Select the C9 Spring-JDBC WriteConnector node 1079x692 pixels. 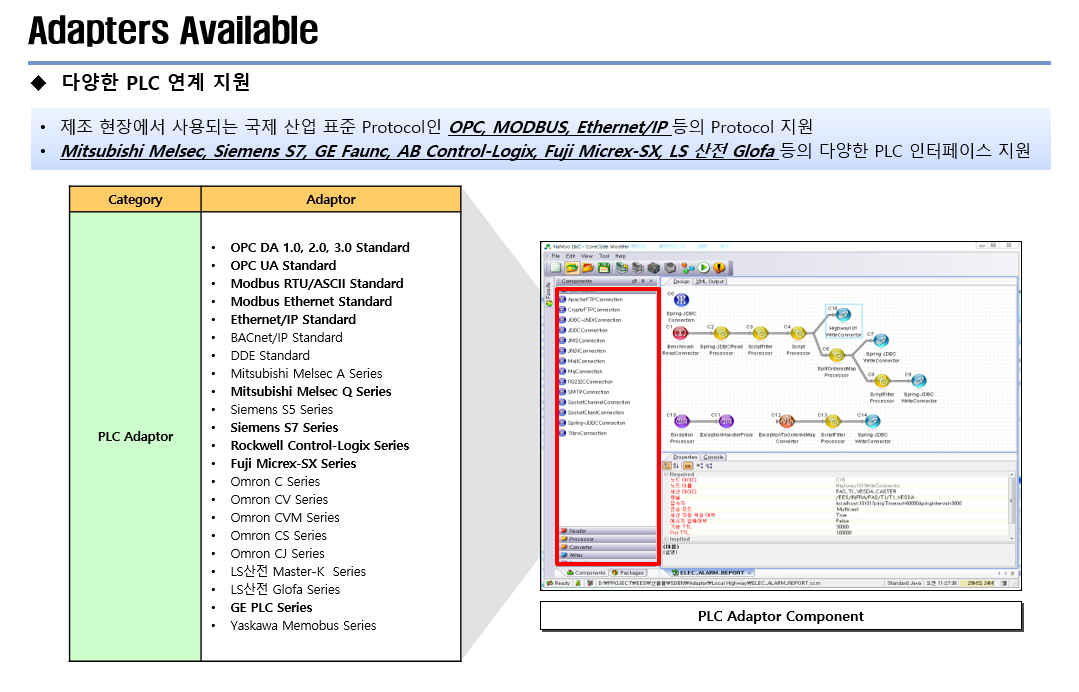919,380
